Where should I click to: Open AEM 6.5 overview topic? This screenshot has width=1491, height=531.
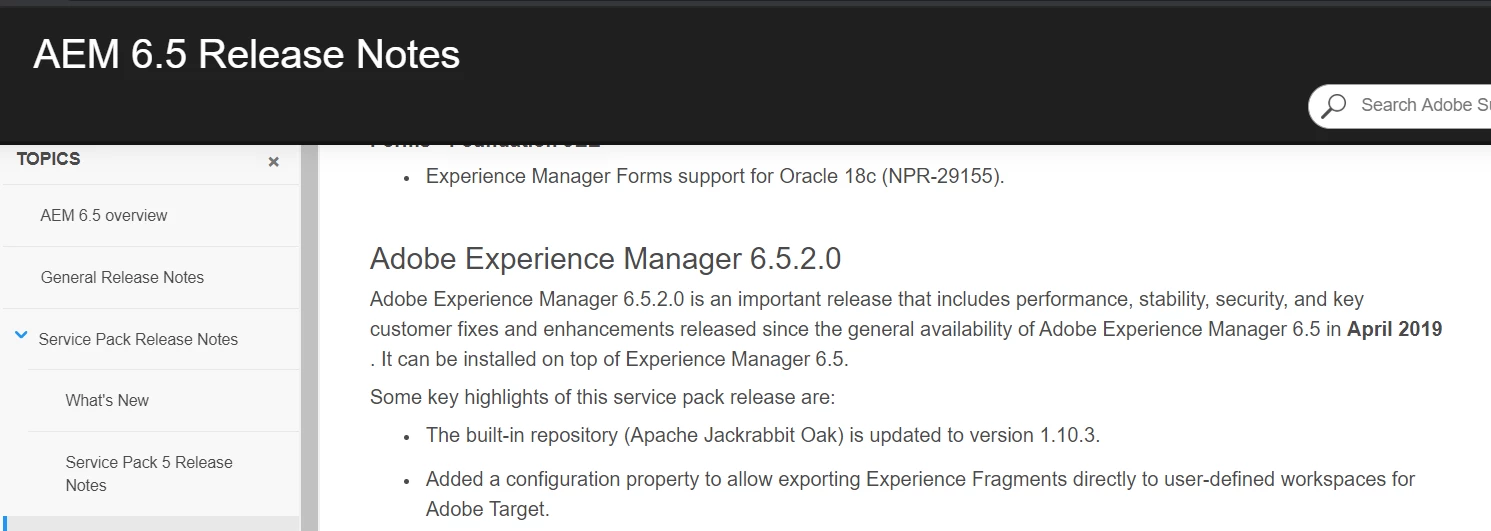104,215
